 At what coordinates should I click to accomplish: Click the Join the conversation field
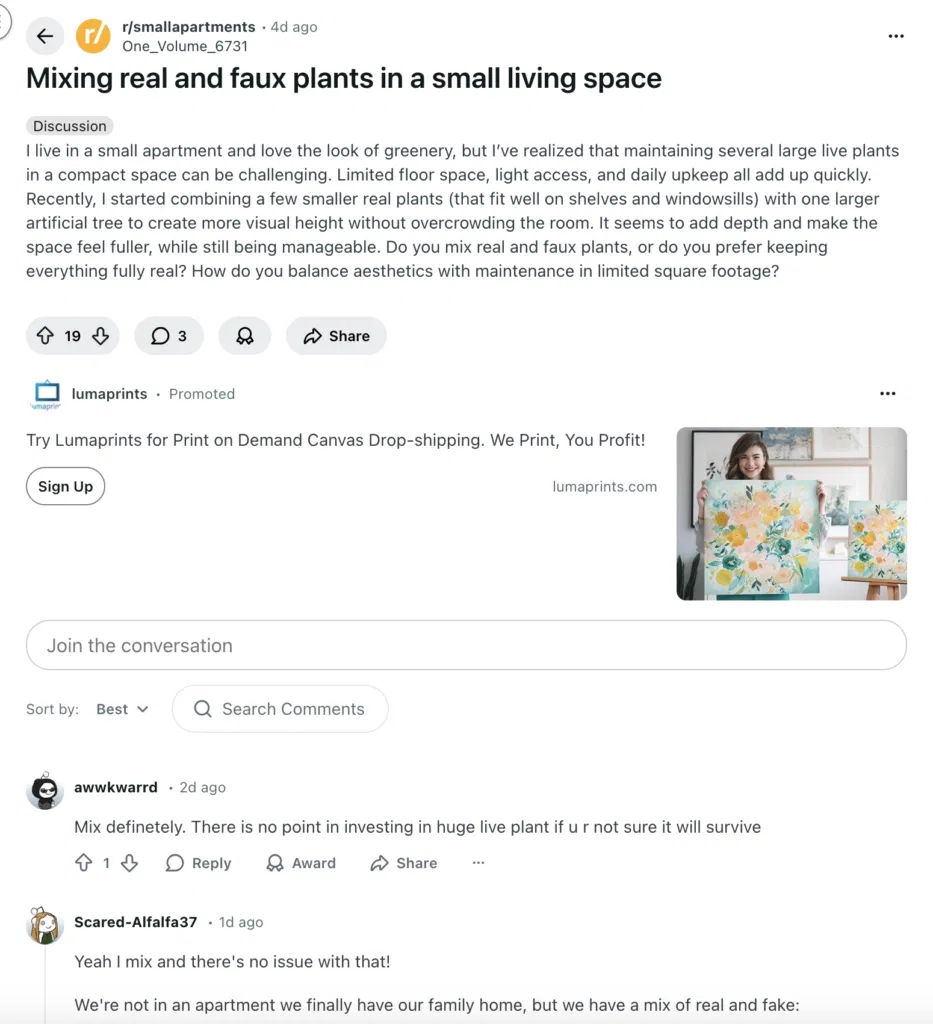click(466, 645)
